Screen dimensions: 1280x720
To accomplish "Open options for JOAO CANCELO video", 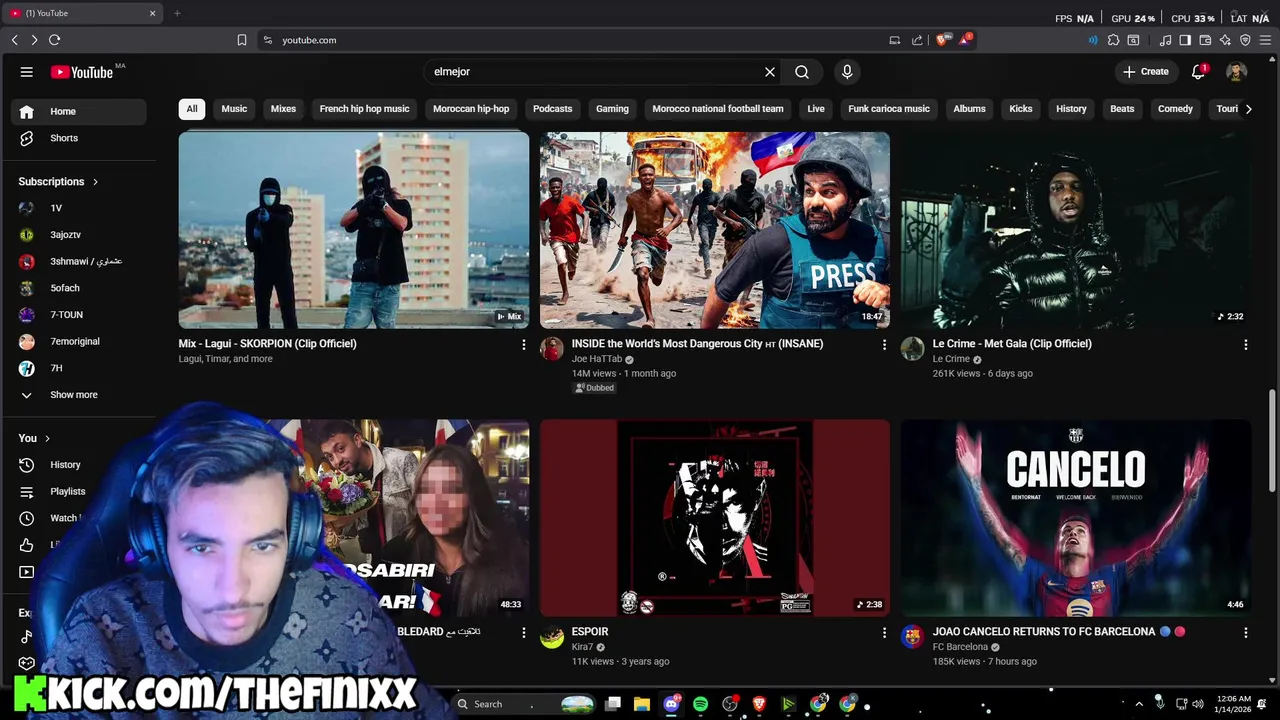I will pyautogui.click(x=1245, y=632).
